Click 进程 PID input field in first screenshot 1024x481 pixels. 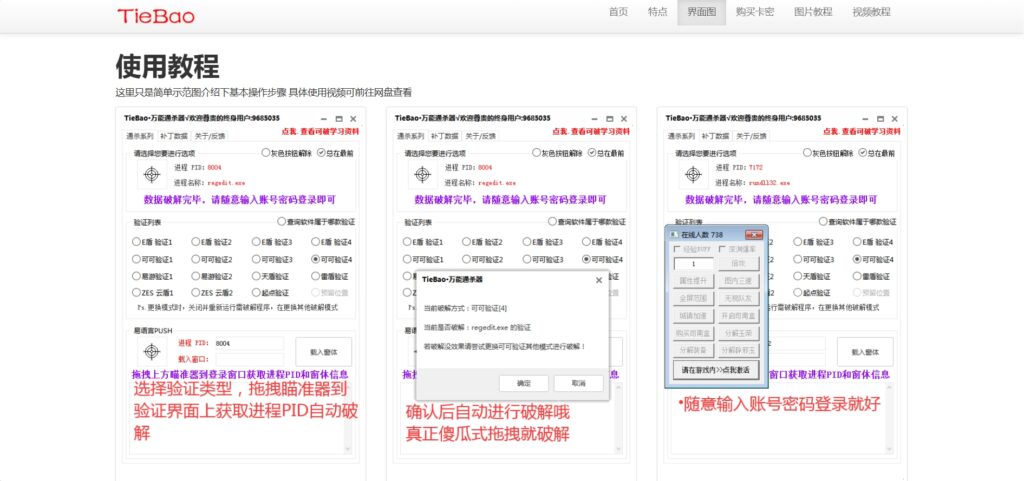coord(248,343)
